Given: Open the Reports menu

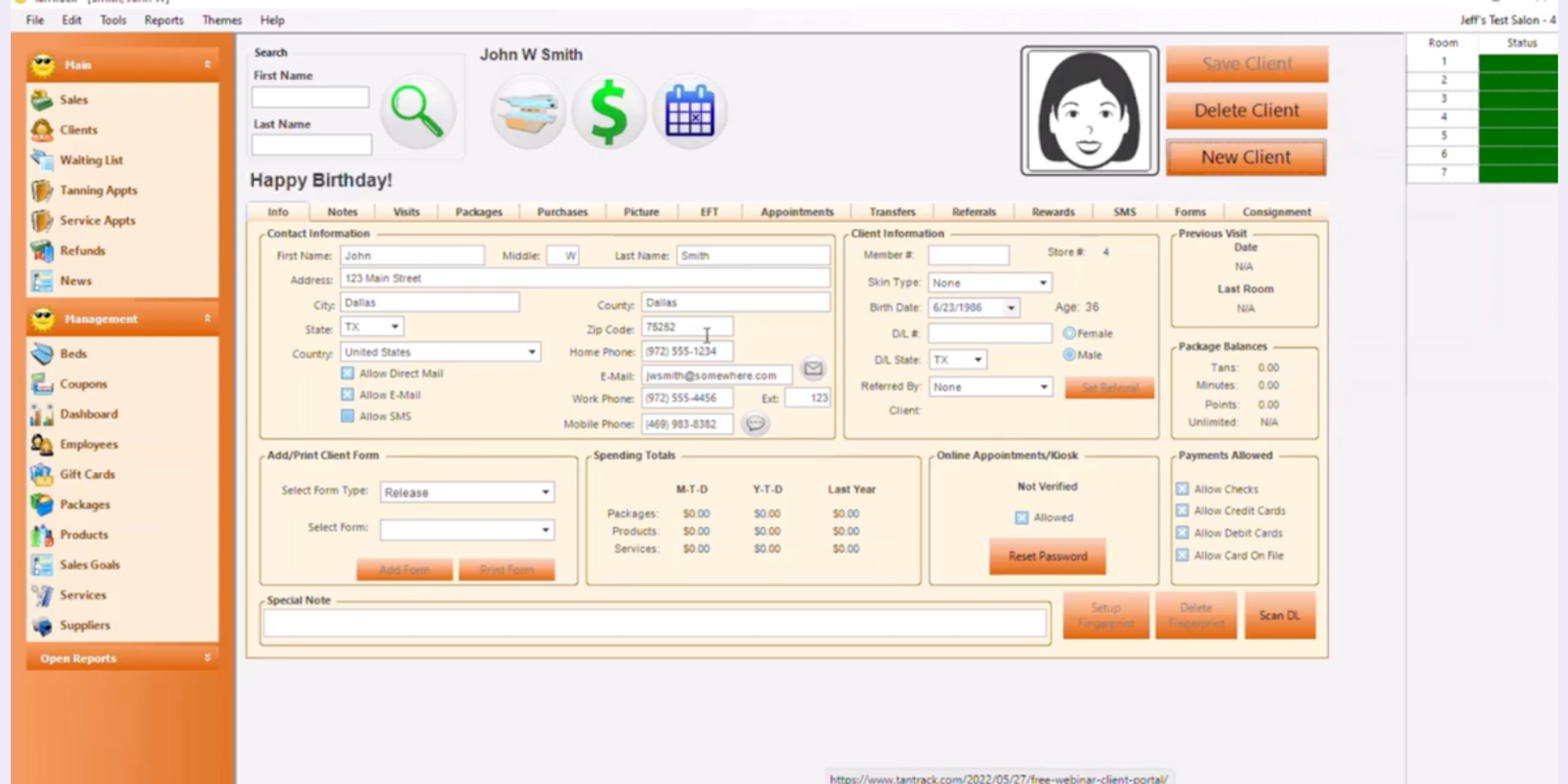Looking at the screenshot, I should pos(164,20).
